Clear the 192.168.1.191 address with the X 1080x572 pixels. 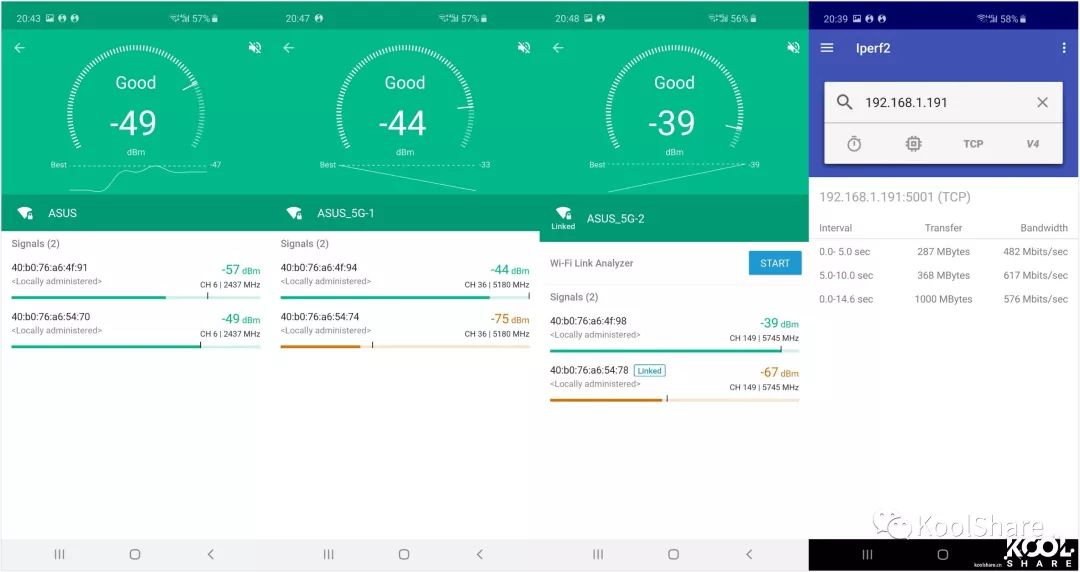pos(1042,102)
